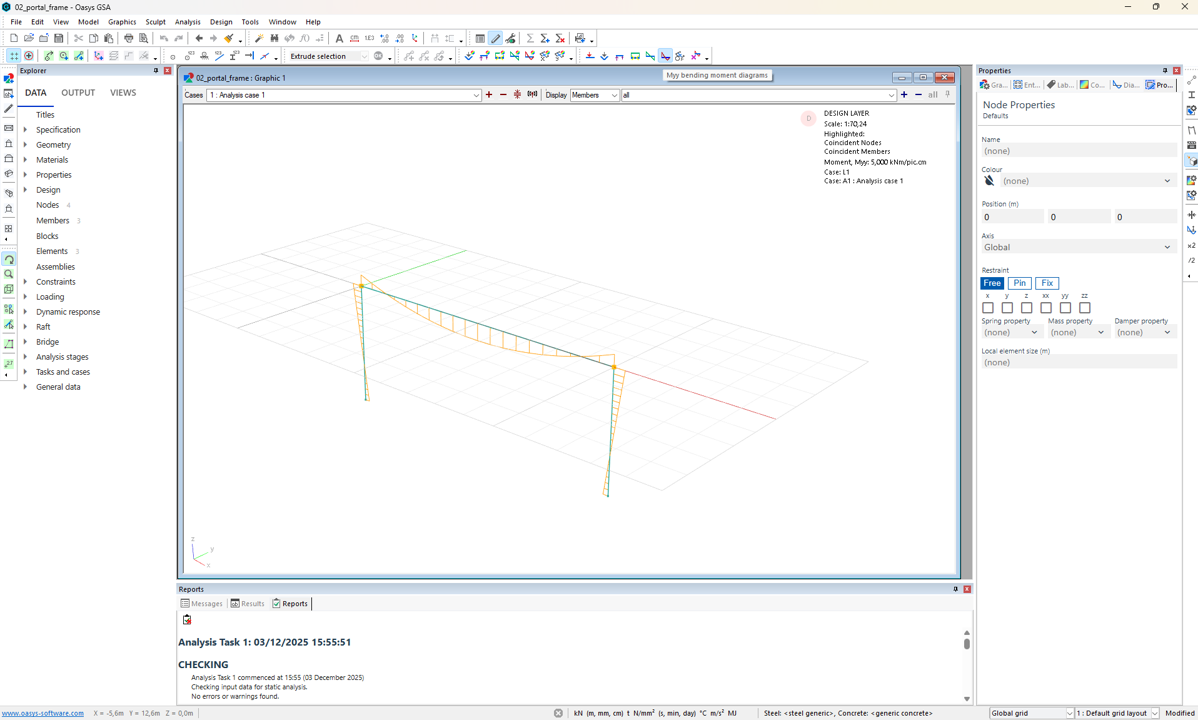This screenshot has height=720, width=1198.
Task: Open the Axis dropdown set to Global
Action: click(1078, 247)
